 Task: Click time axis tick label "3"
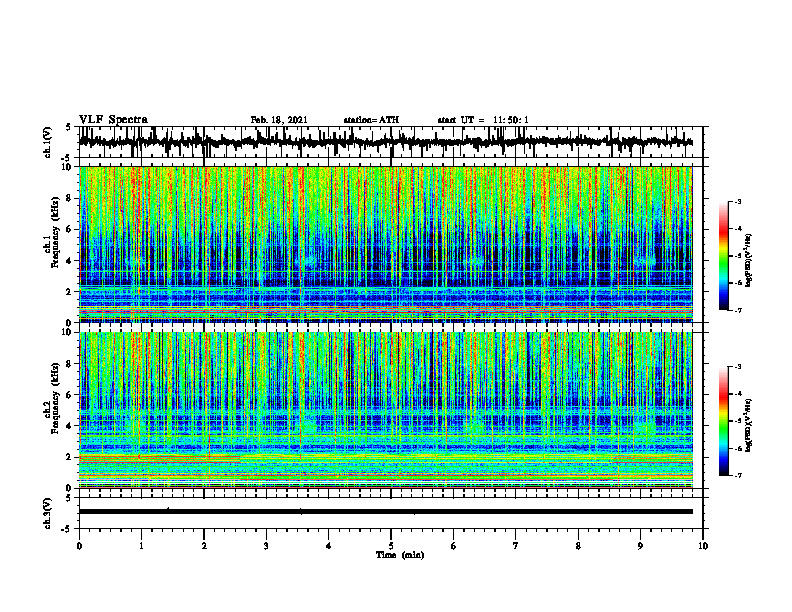point(266,546)
